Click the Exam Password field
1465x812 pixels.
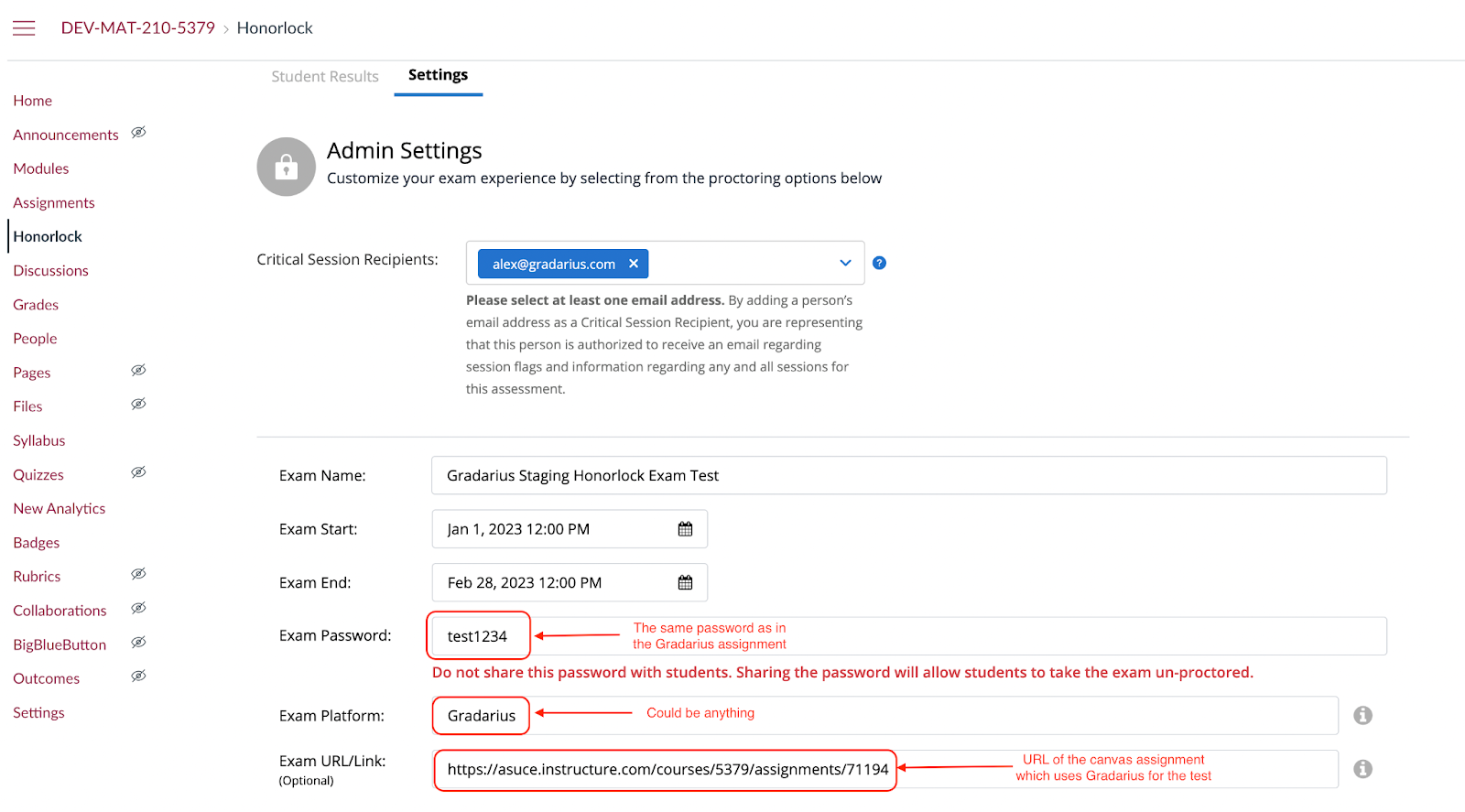click(909, 635)
